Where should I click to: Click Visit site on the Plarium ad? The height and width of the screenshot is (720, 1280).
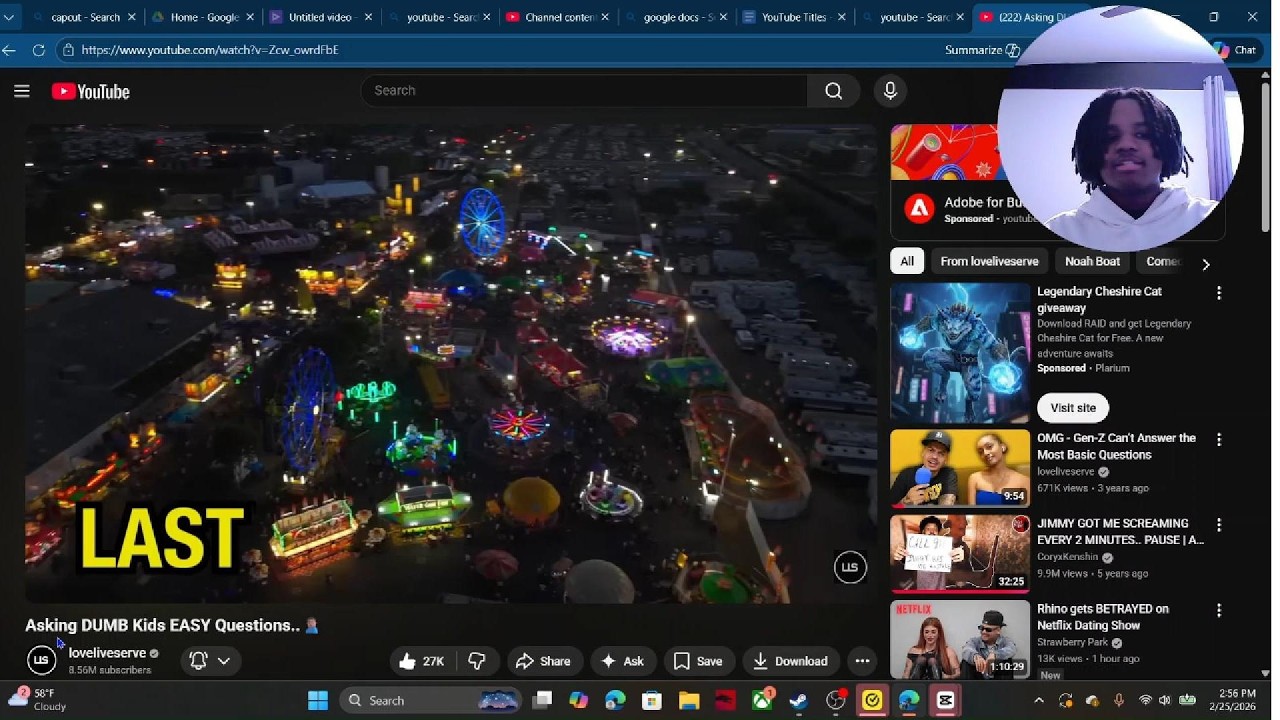pos(1073,408)
